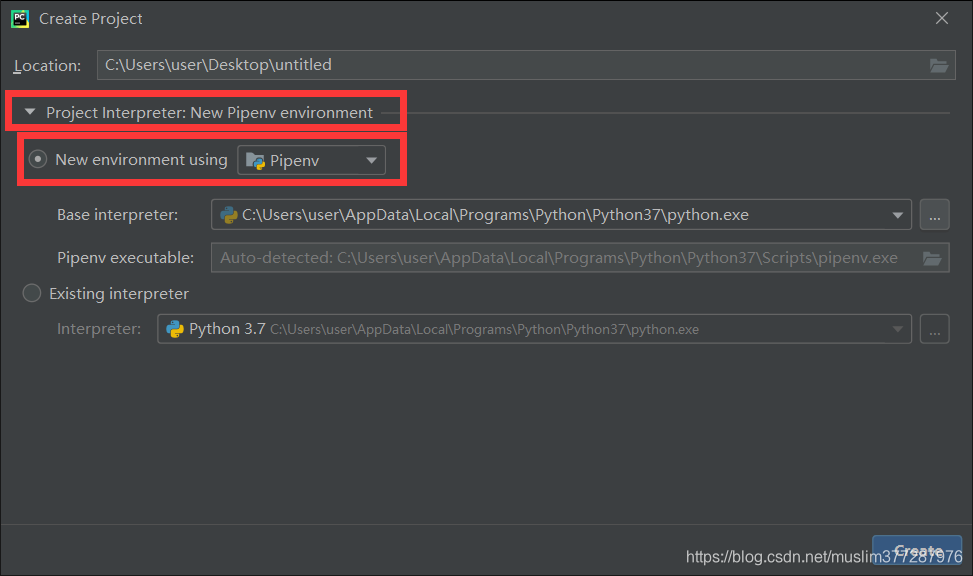Open the Python 3.7 interpreter dropdown
This screenshot has height=576, width=973.
pos(534,329)
